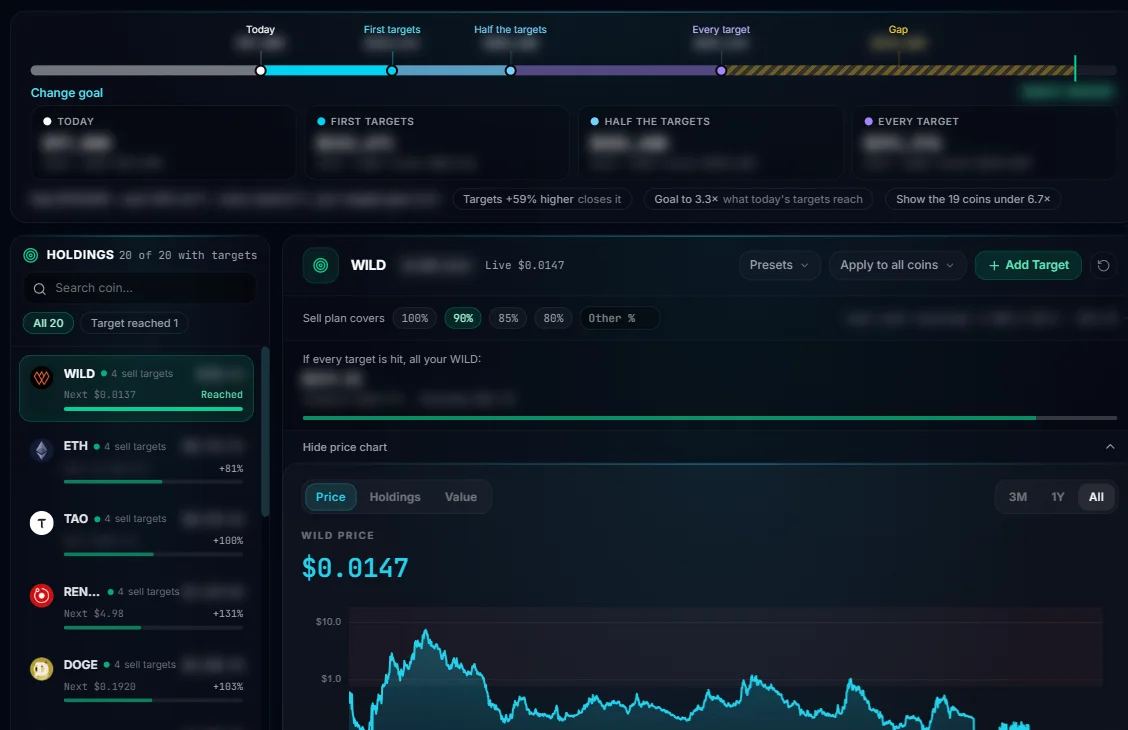This screenshot has height=730, width=1128.
Task: Open the HALF THE TARGETS summary card
Action: click(x=711, y=142)
